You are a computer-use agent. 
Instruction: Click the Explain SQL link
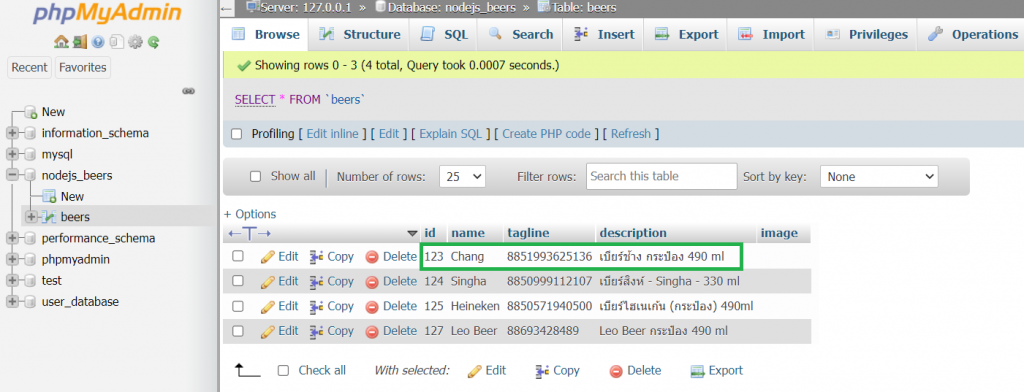coord(450,134)
